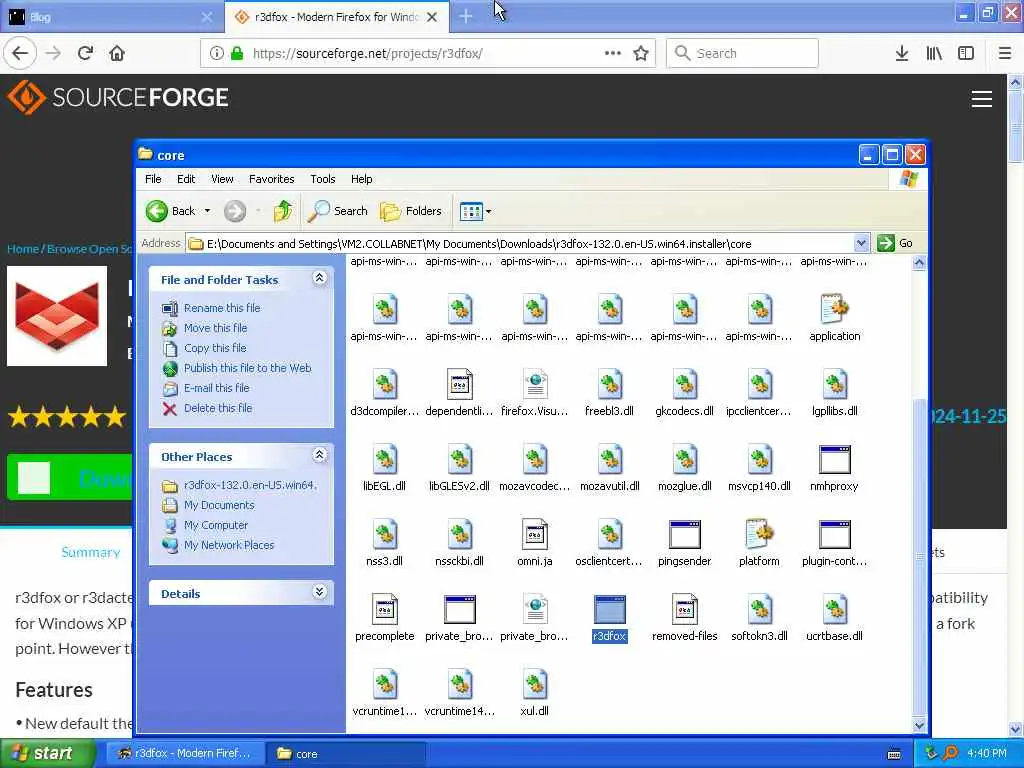Viewport: 1024px width, 768px height.
Task: Open the View menu in Explorer
Action: point(222,179)
